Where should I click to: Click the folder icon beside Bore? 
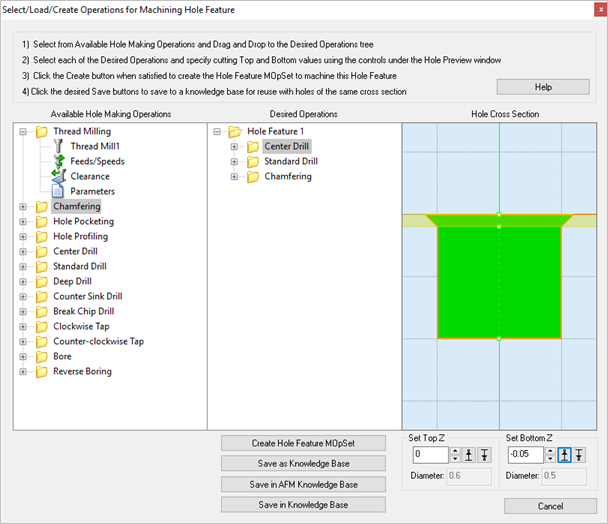(x=41, y=356)
